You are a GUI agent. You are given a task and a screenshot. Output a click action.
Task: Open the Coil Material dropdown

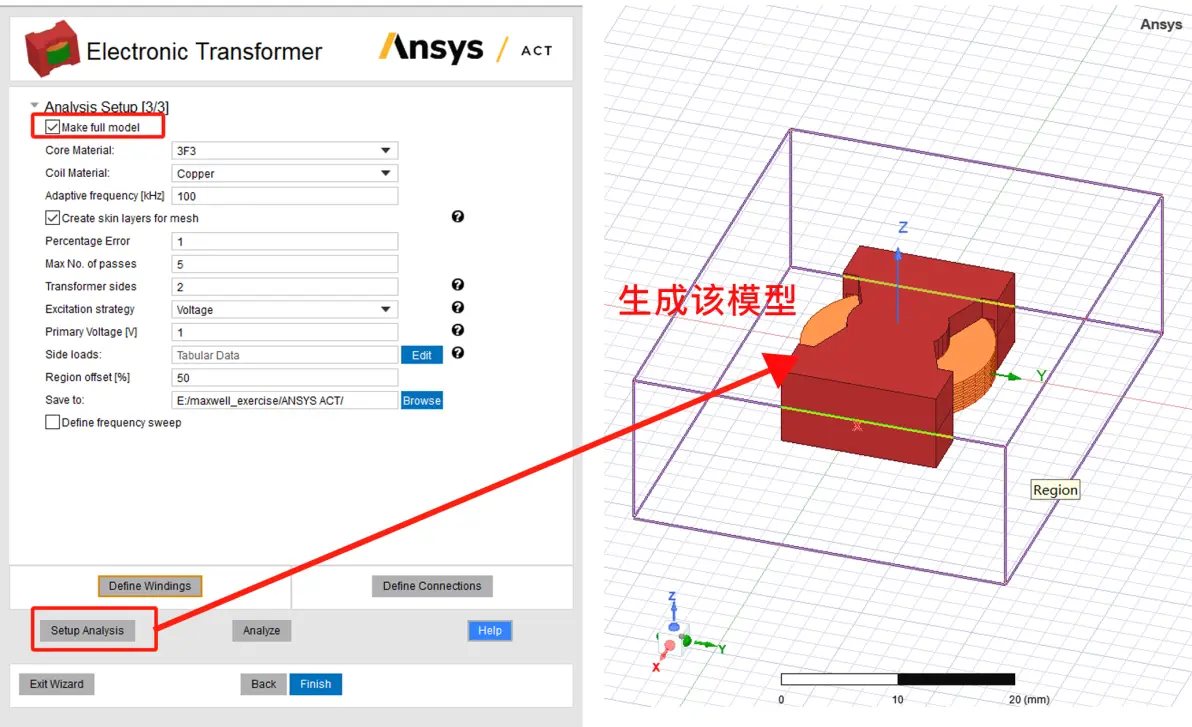click(x=284, y=173)
